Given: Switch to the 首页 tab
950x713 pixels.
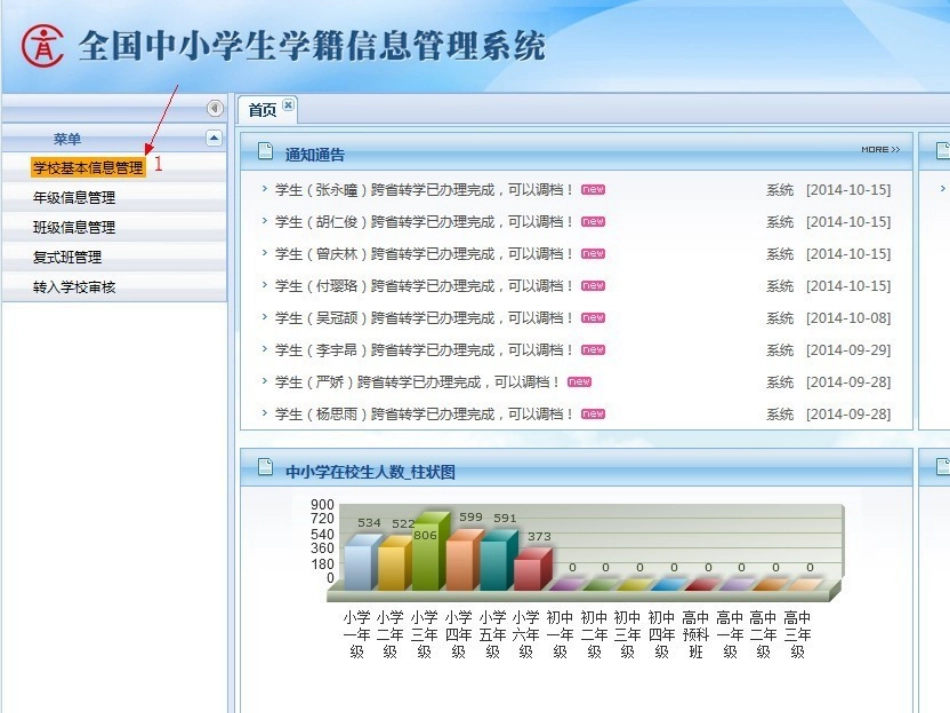Looking at the screenshot, I should click(262, 110).
